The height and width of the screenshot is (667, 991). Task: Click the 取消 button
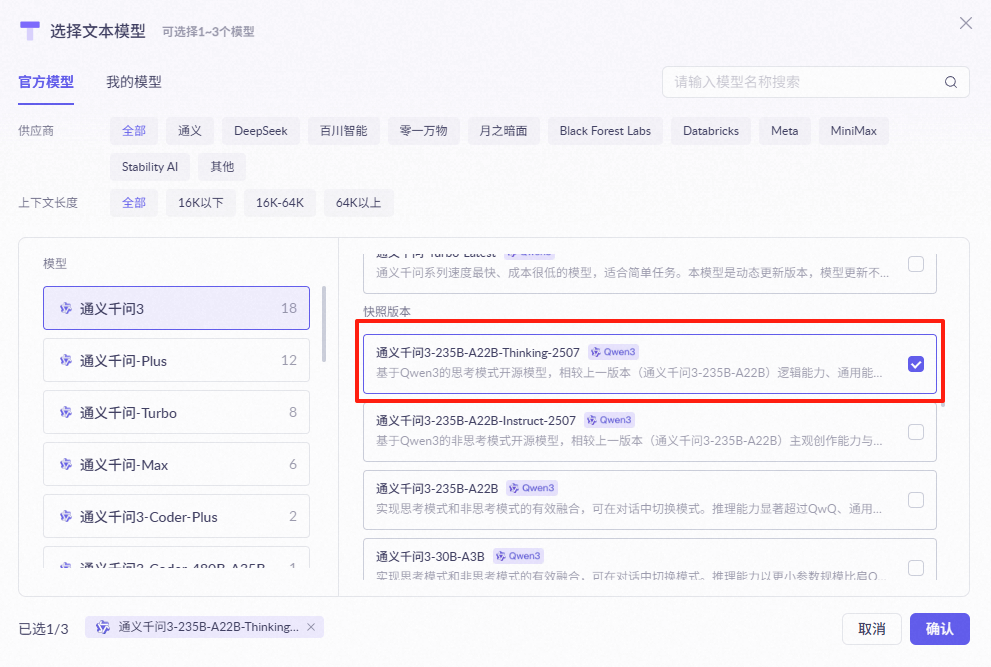871,628
